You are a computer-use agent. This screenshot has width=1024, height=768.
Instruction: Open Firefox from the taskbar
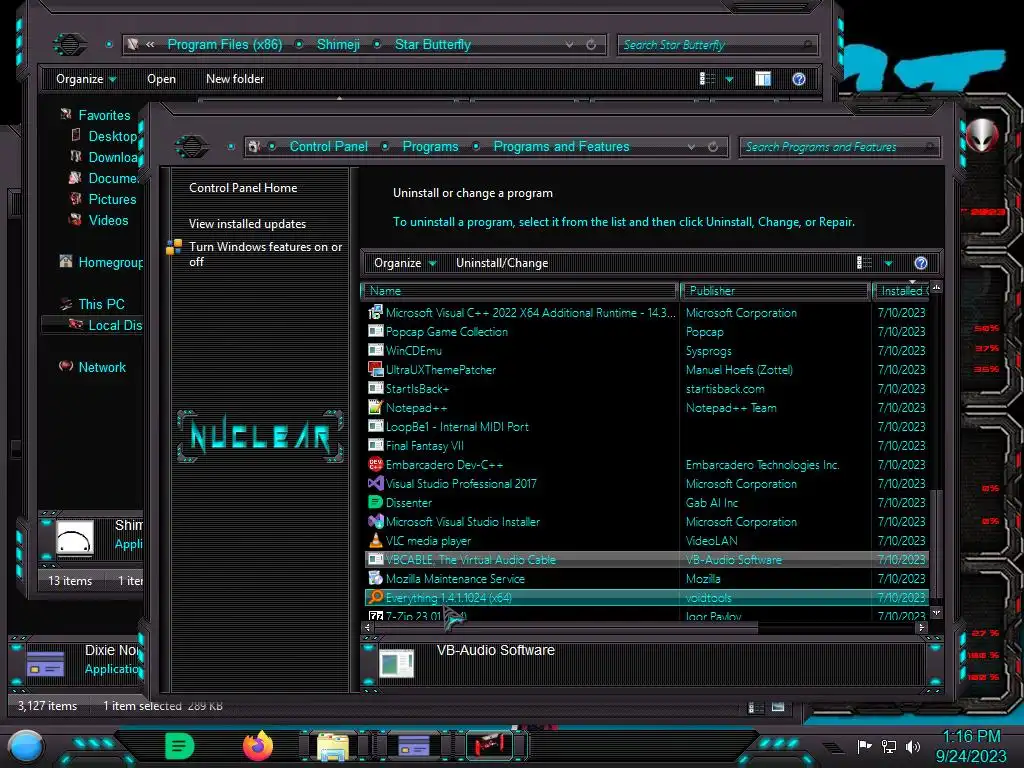(258, 745)
